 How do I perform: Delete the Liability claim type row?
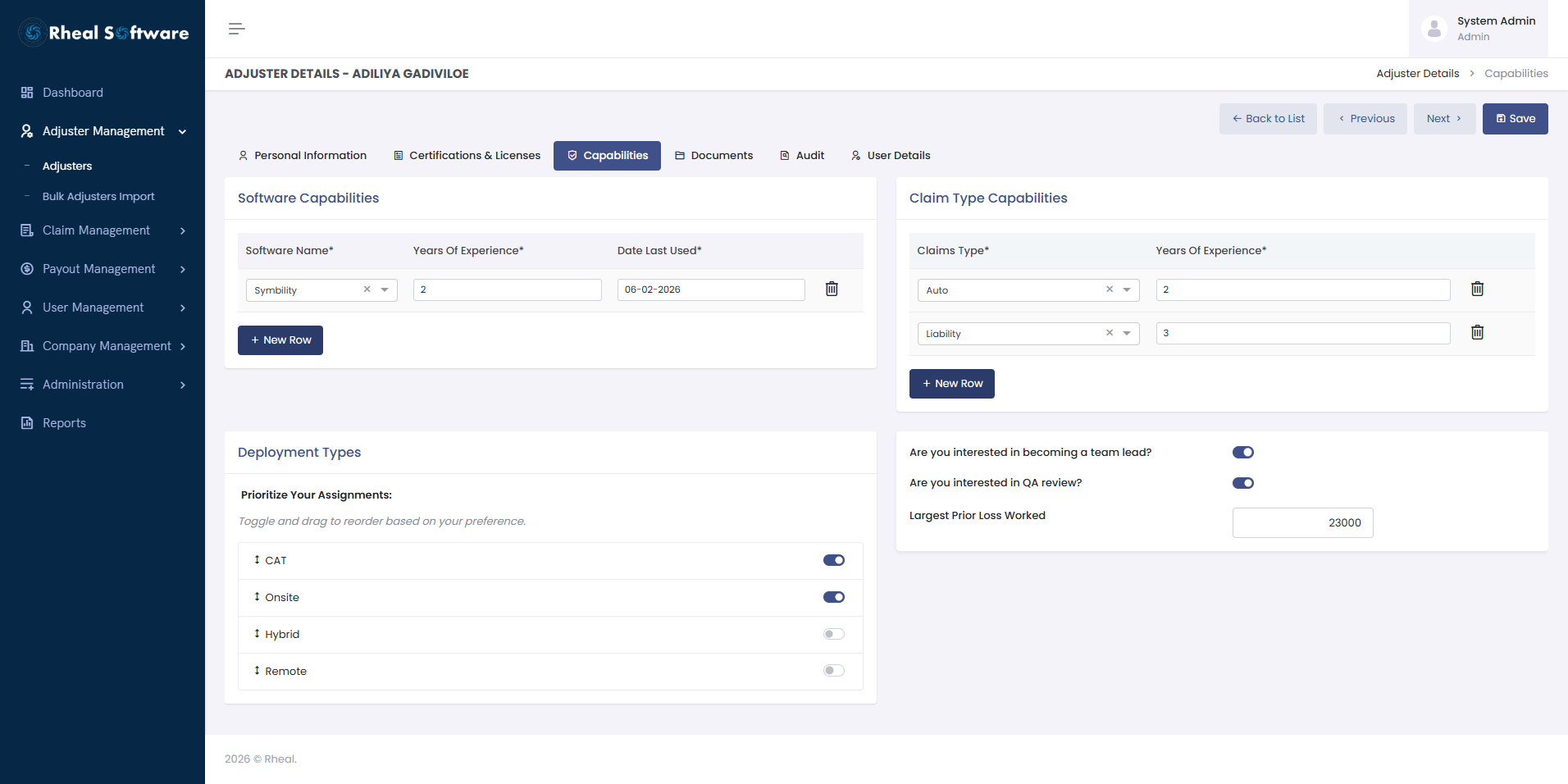pyautogui.click(x=1477, y=332)
